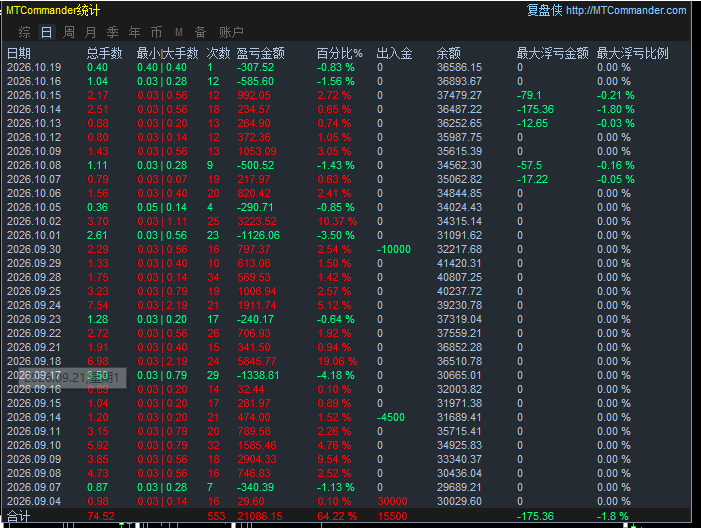
Task: Open the 备 notes tab
Action: pyautogui.click(x=200, y=32)
